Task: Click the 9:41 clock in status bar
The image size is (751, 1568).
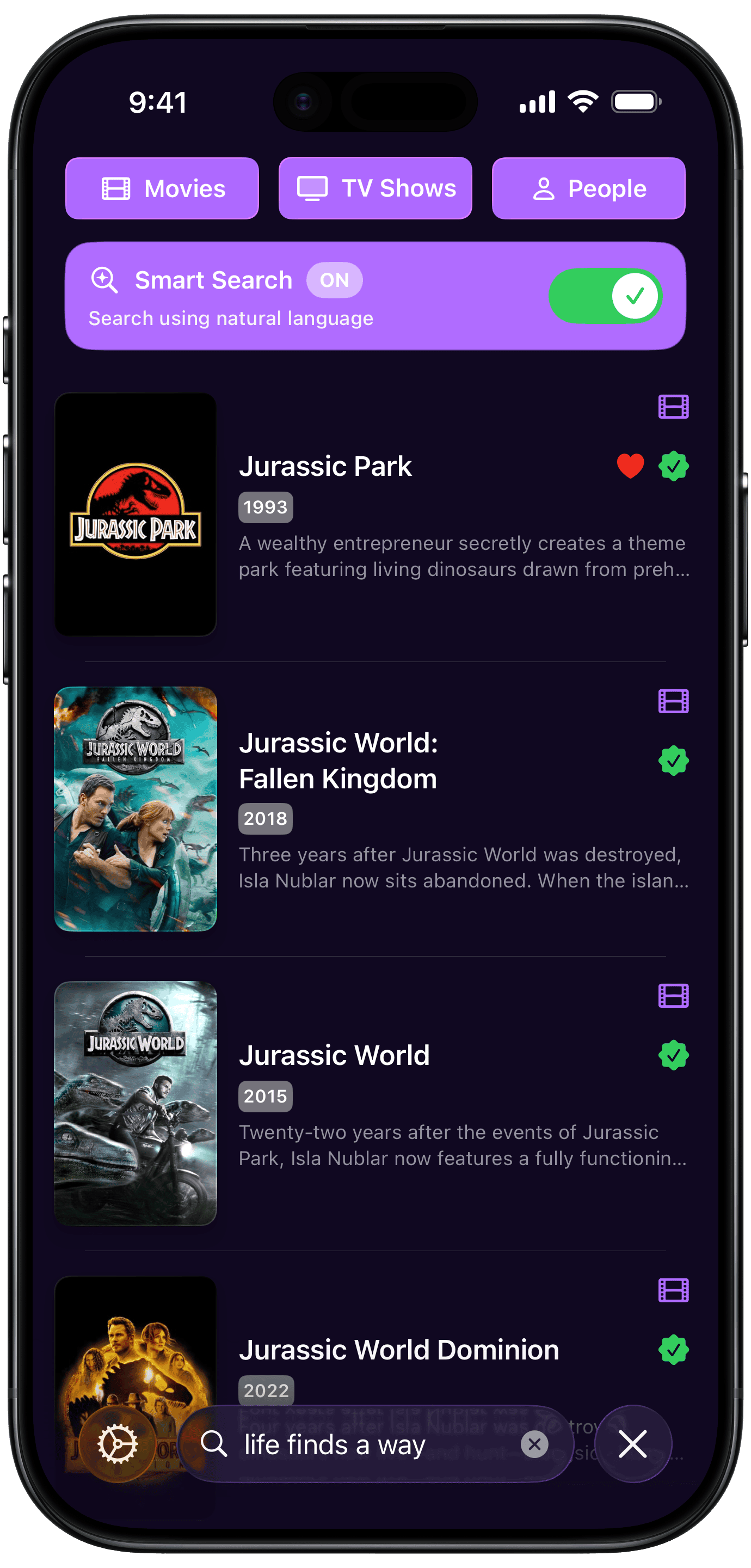Action: [158, 102]
